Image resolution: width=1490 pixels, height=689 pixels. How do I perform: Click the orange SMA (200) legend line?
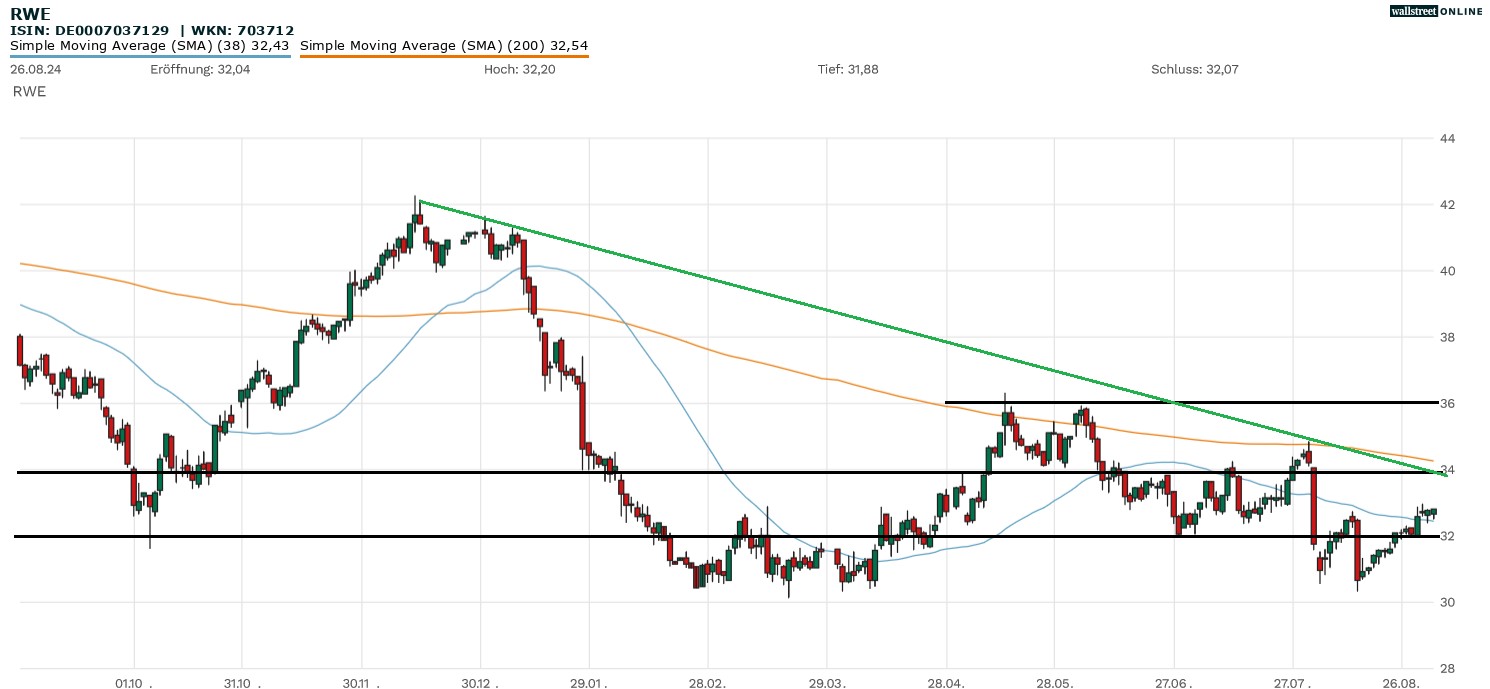point(444,57)
